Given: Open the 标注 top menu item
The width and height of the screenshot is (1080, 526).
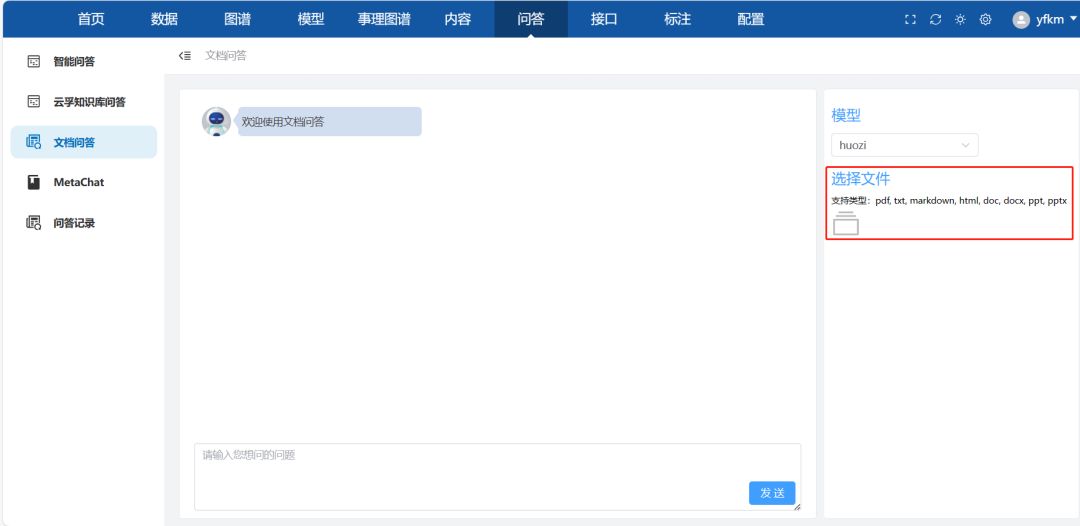Looking at the screenshot, I should coord(678,19).
